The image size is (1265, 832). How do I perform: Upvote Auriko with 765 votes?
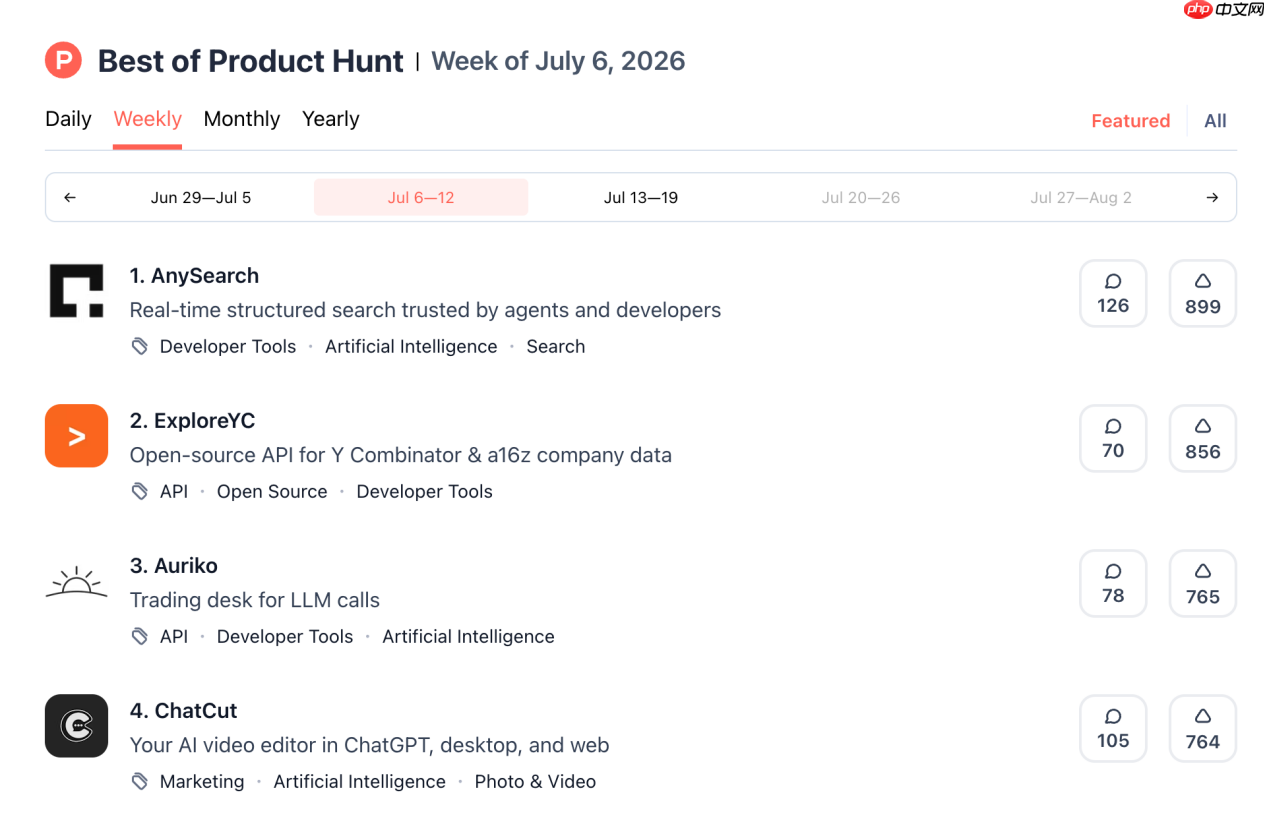pyautogui.click(x=1203, y=583)
